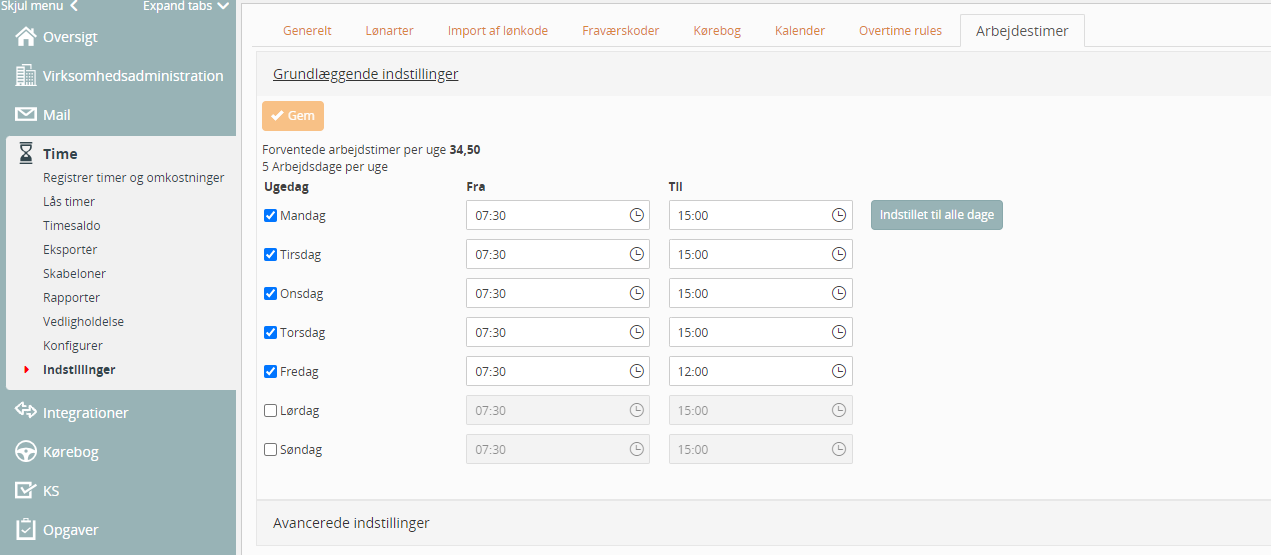Click the Integrationer arrows icon
The height and width of the screenshot is (555, 1271).
[26, 412]
